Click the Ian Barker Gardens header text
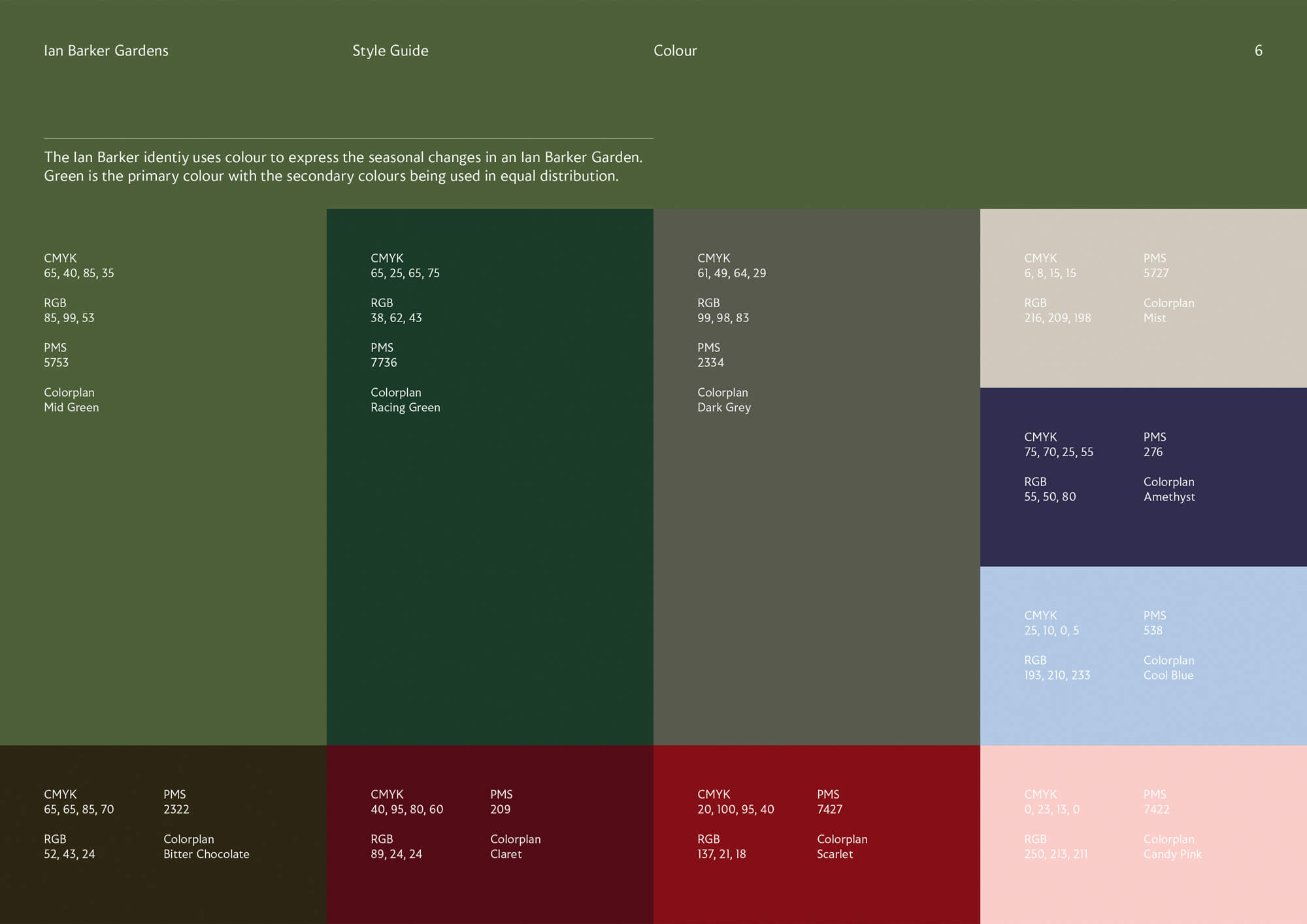Image resolution: width=1307 pixels, height=924 pixels. click(x=106, y=51)
